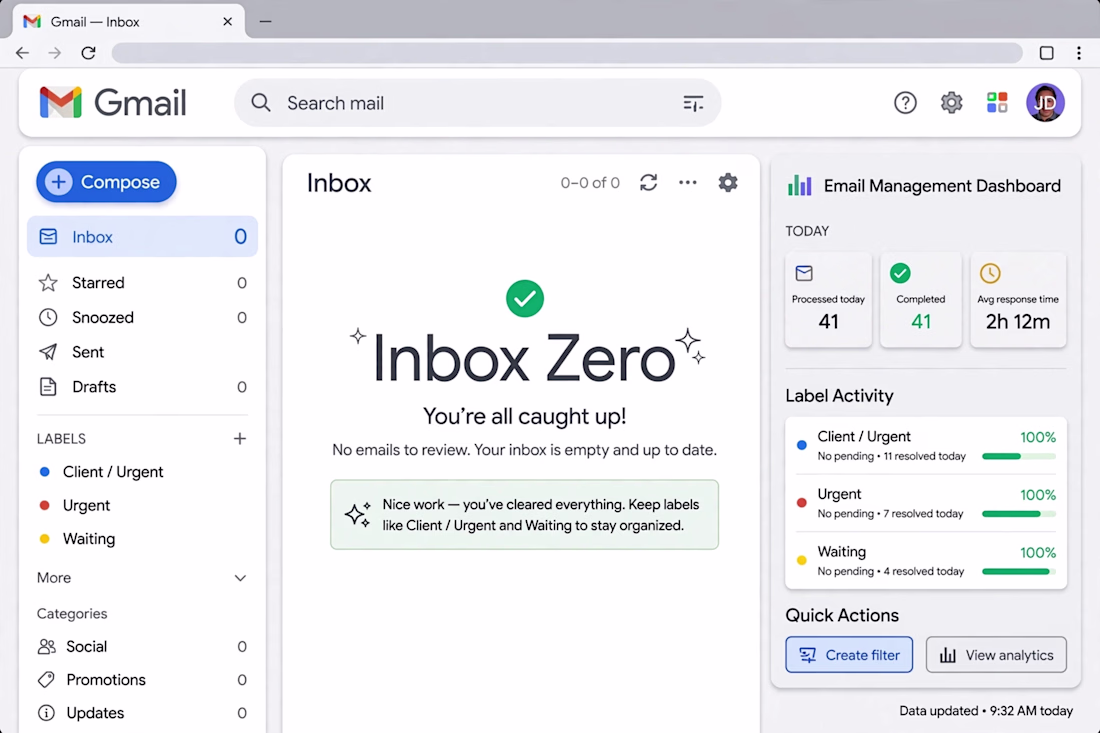Screen dimensions: 1100x733
Task: Open the Completed card
Action: [x=920, y=300]
